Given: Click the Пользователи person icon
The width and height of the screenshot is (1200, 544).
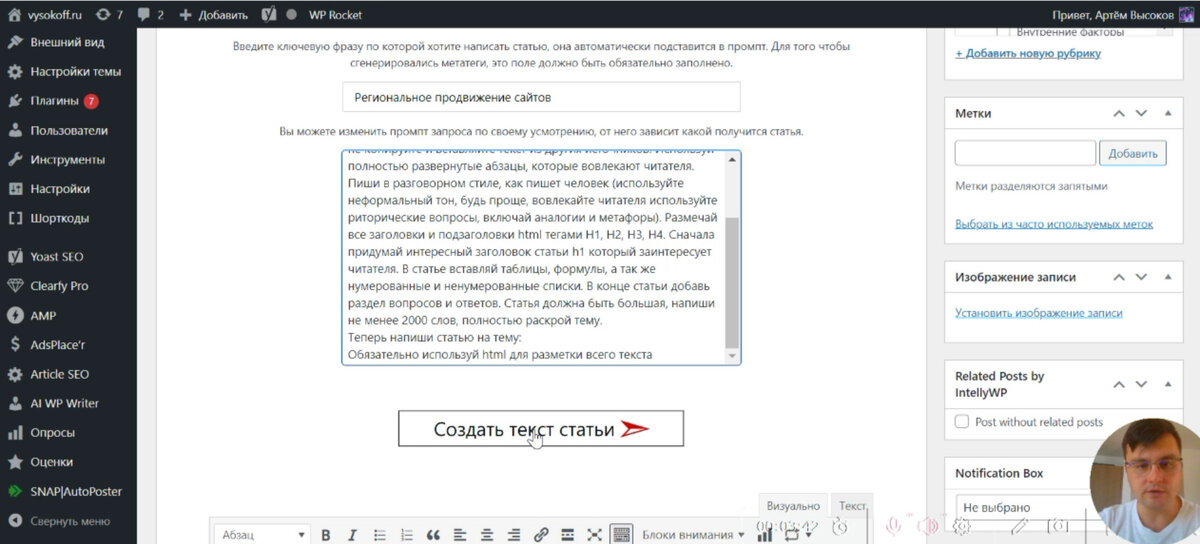Looking at the screenshot, I should click(15, 130).
